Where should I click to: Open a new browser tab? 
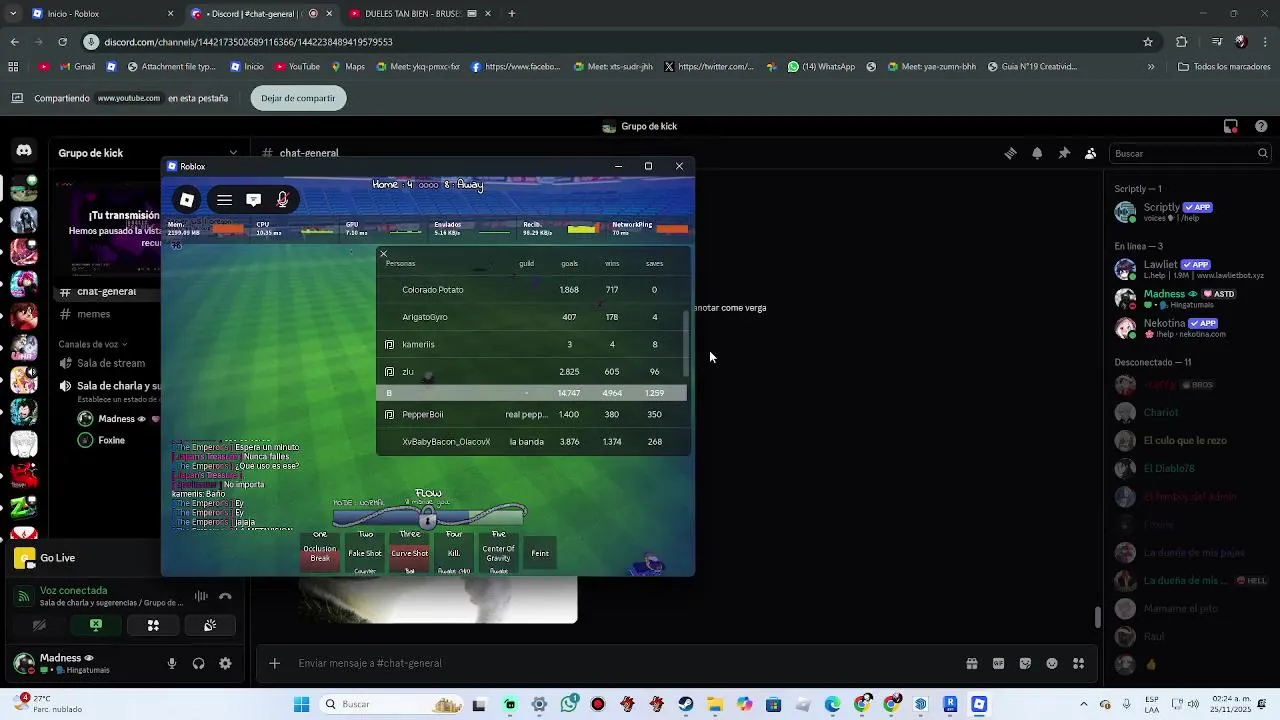point(512,14)
